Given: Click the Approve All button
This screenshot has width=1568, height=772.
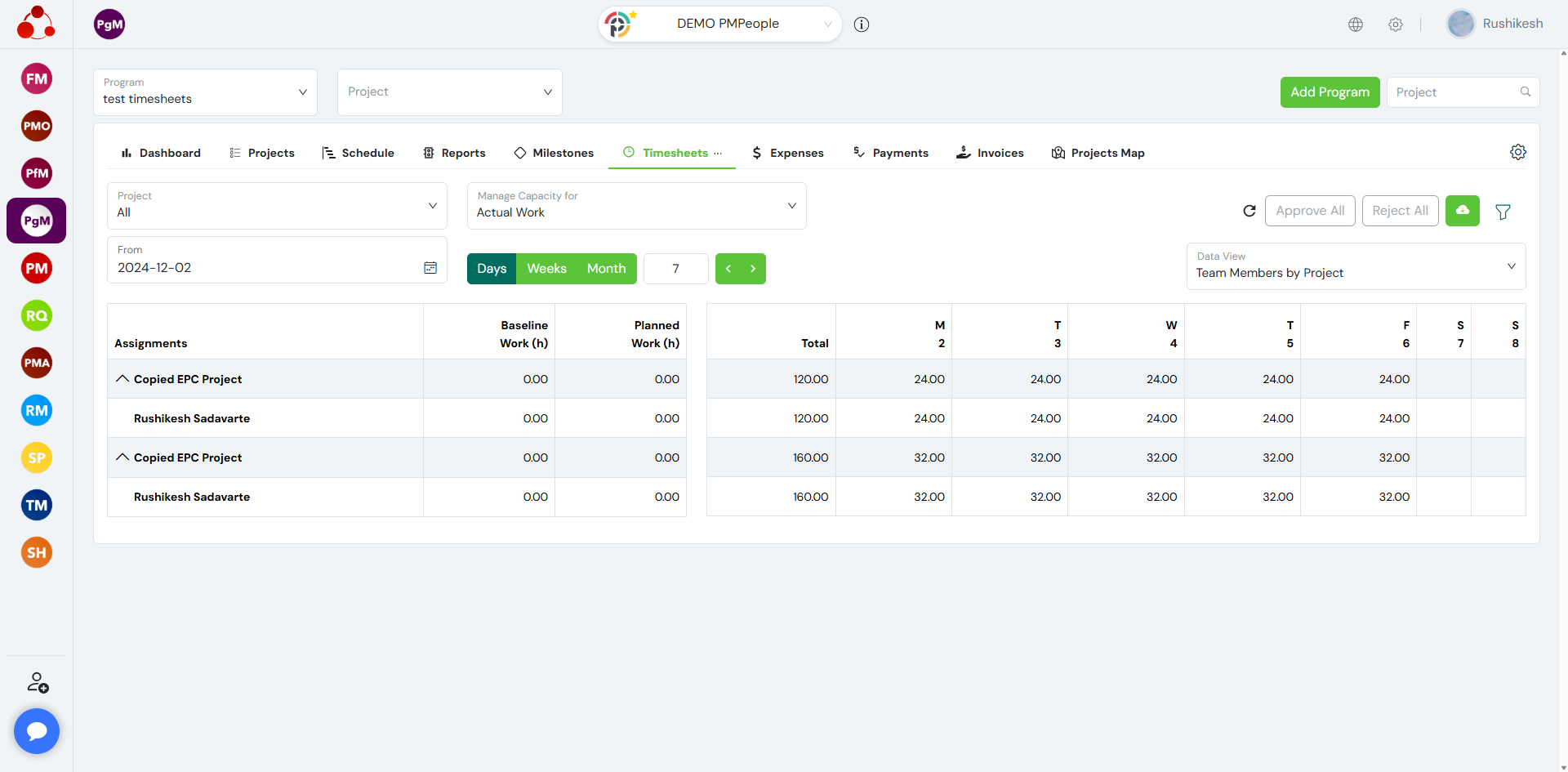Looking at the screenshot, I should tap(1310, 211).
